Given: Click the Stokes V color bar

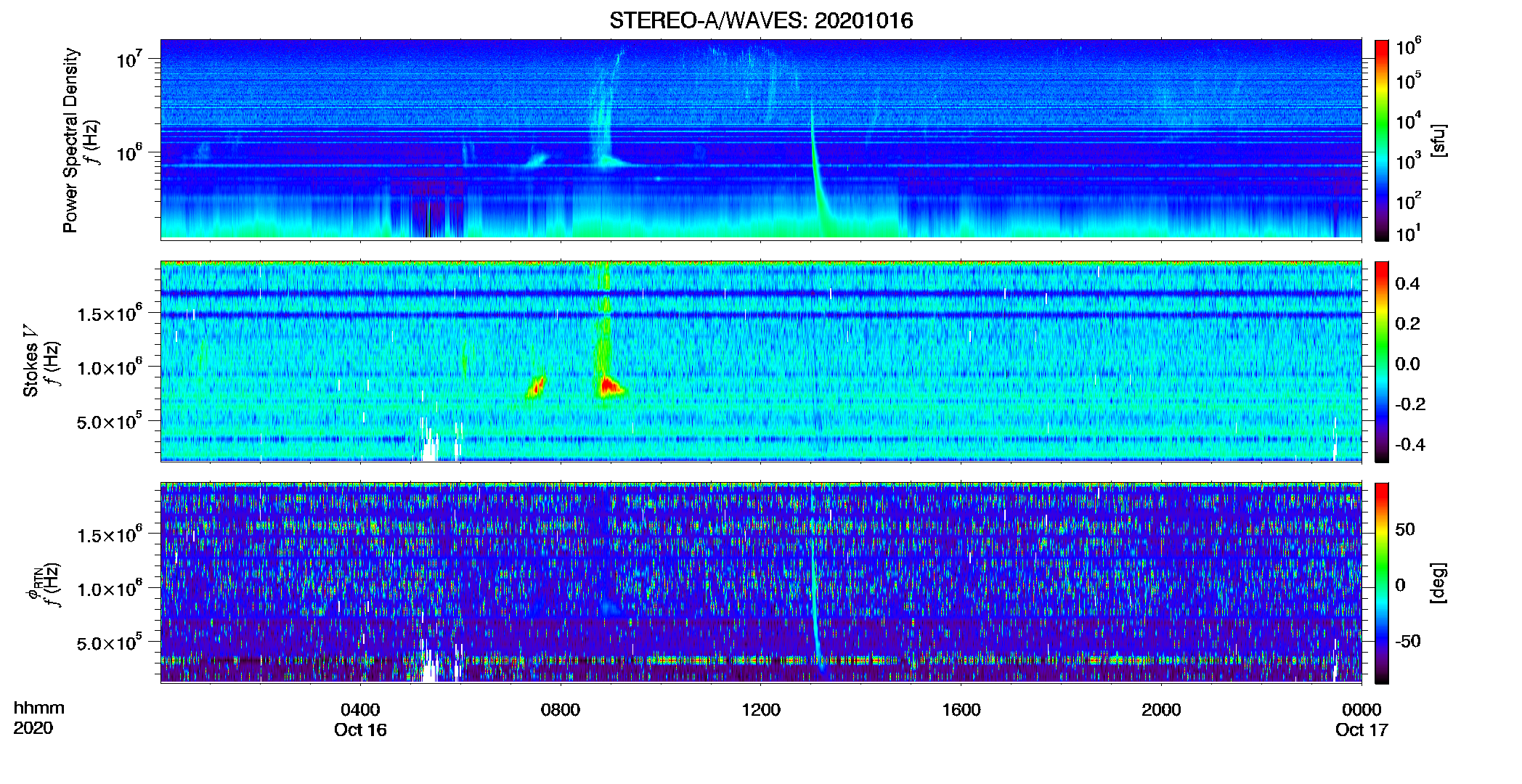Looking at the screenshot, I should click(x=1381, y=362).
